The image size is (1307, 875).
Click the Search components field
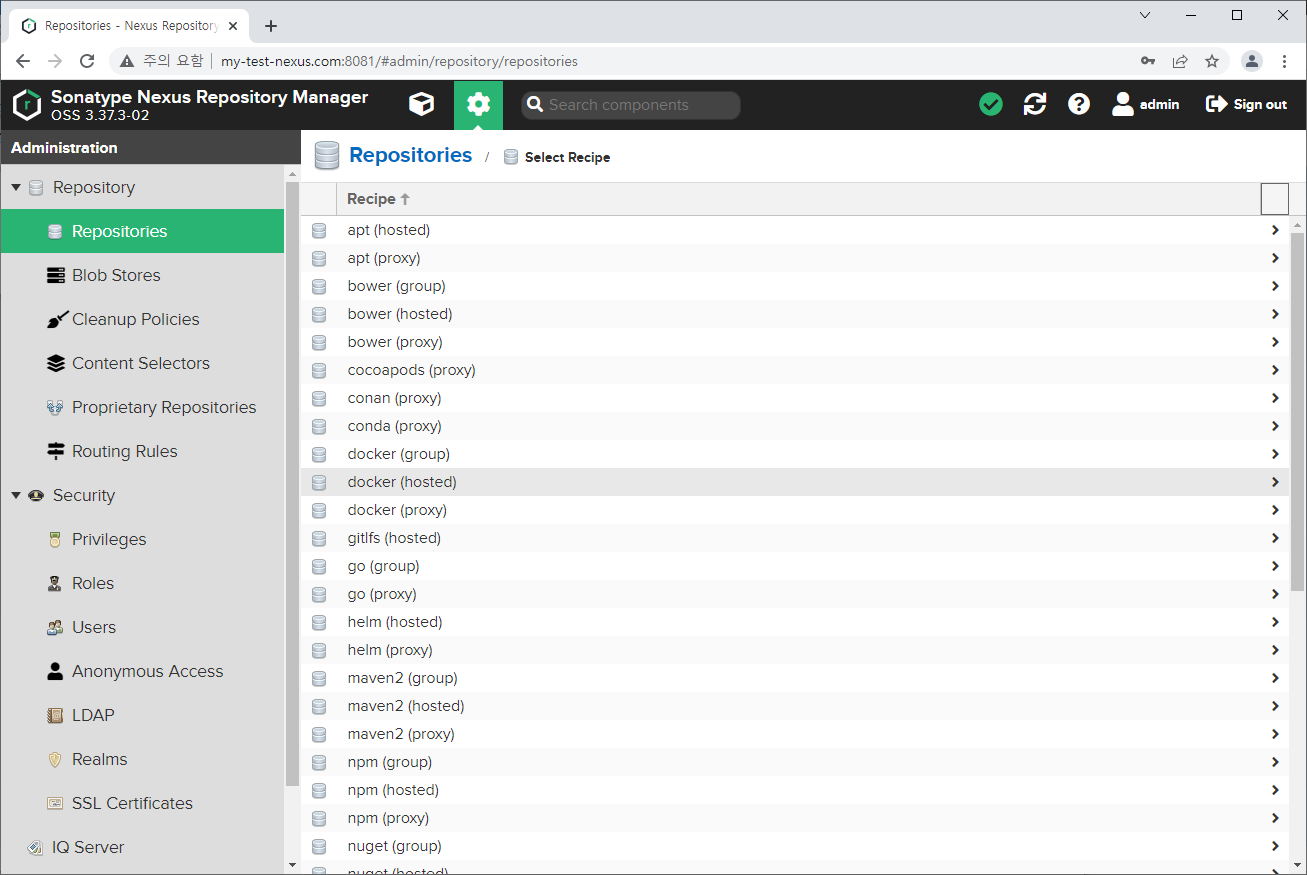pyautogui.click(x=630, y=105)
